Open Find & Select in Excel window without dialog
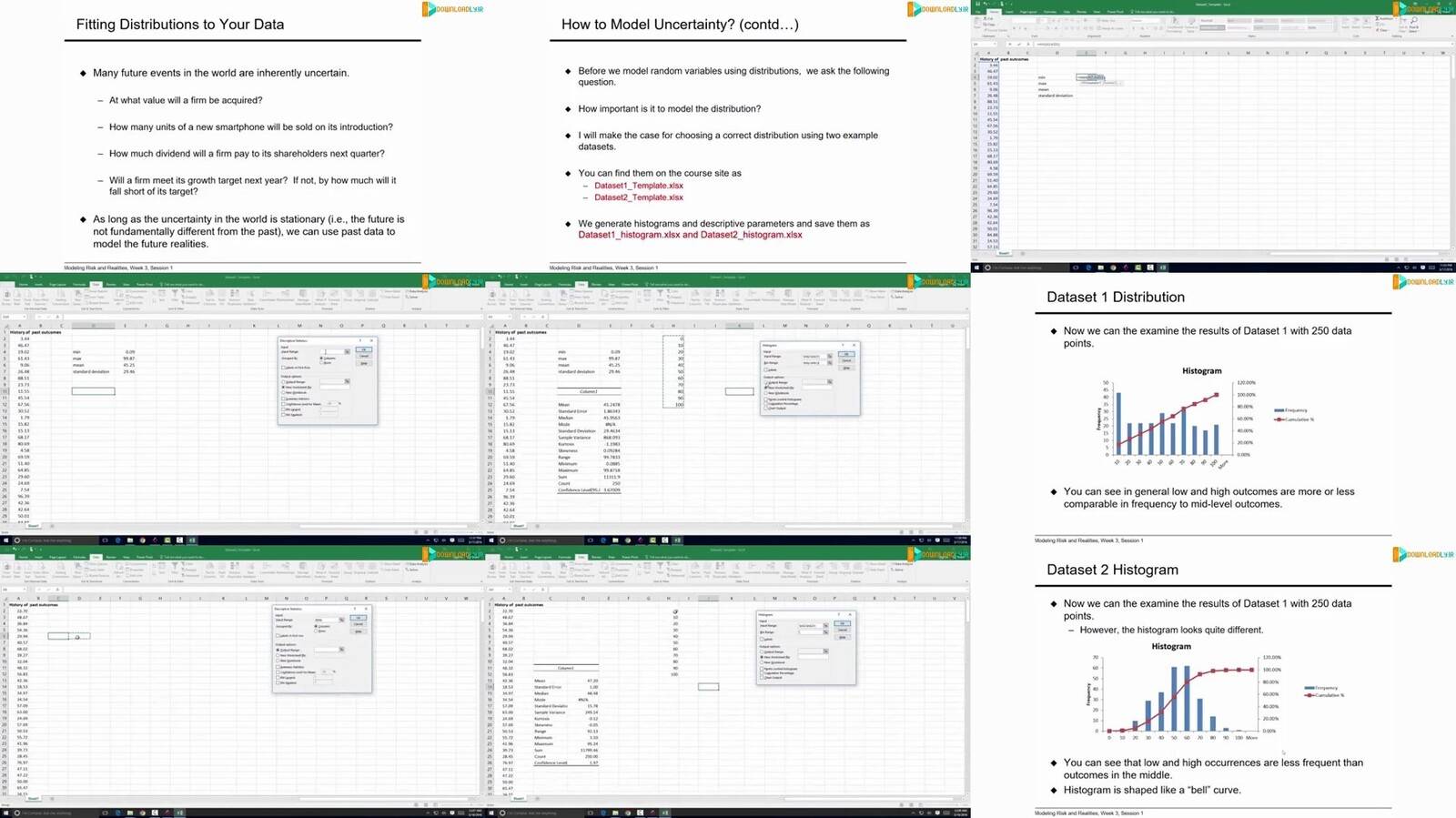 pos(1413,23)
